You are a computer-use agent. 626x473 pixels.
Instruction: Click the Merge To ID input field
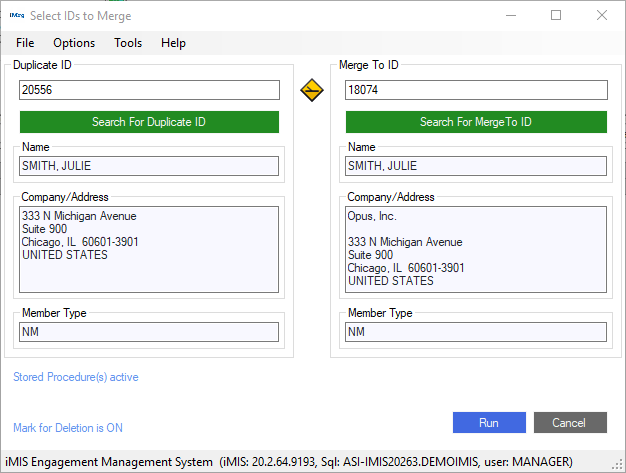476,91
